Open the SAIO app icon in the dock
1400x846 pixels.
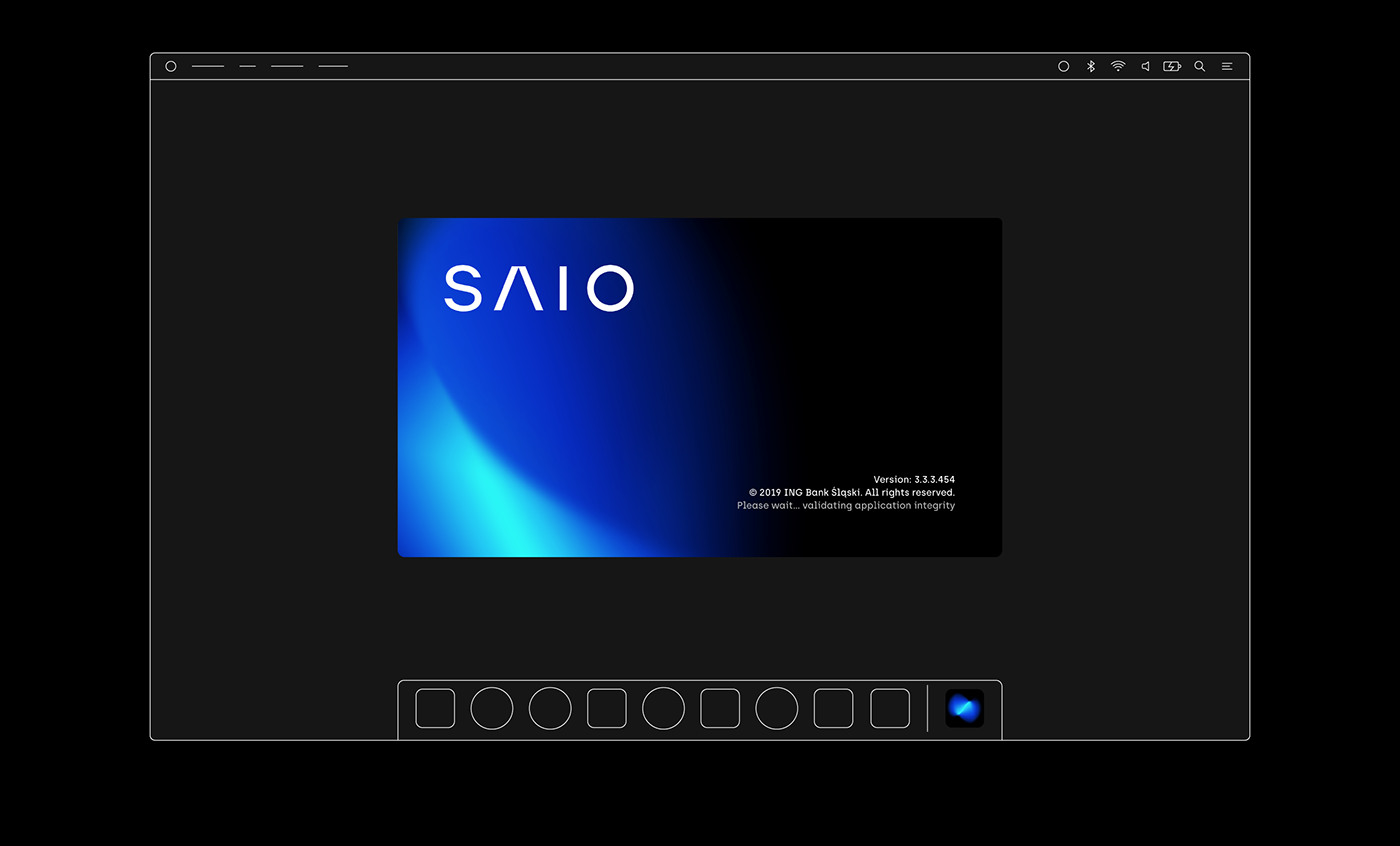[965, 708]
